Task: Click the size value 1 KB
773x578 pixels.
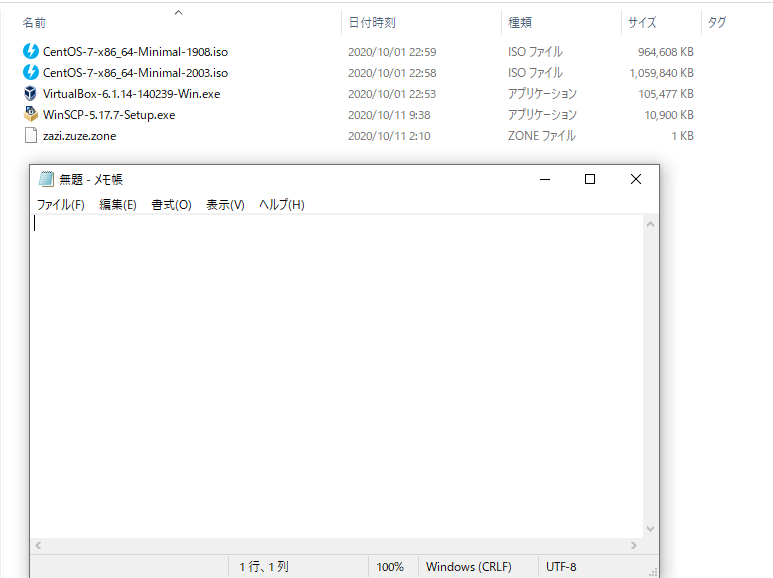Action: 682,136
